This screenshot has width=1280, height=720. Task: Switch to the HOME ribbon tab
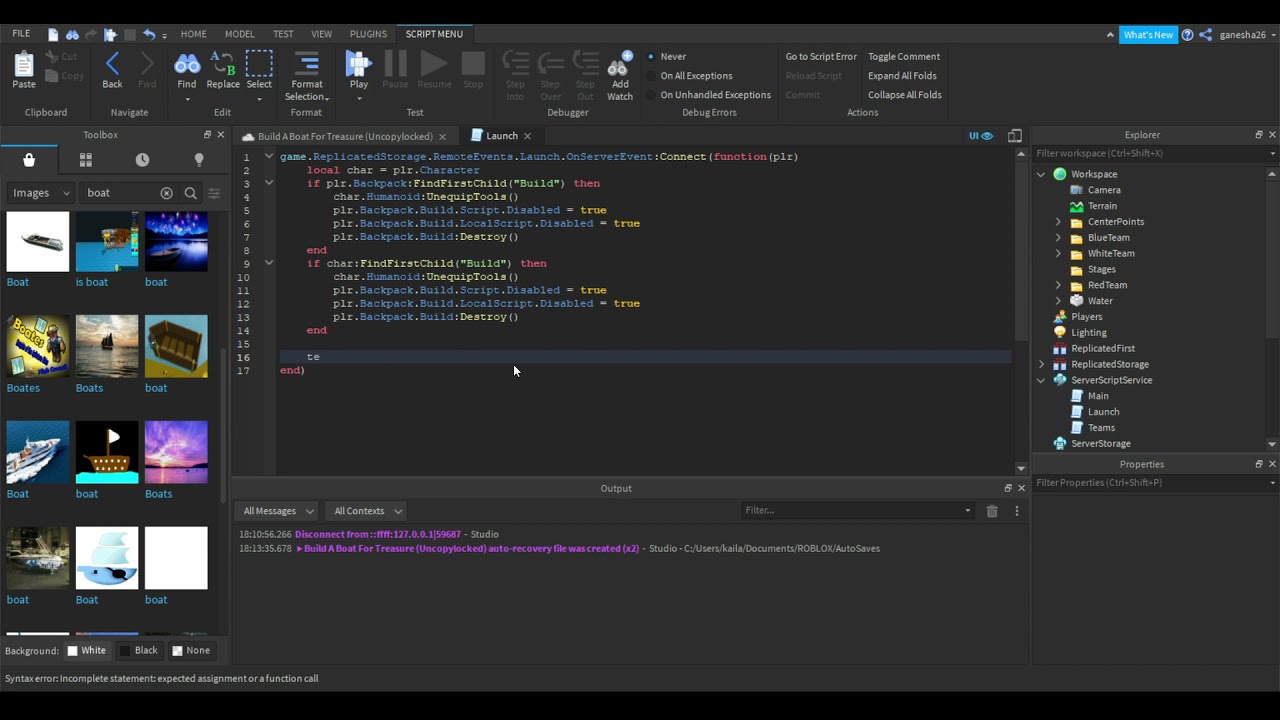[194, 34]
